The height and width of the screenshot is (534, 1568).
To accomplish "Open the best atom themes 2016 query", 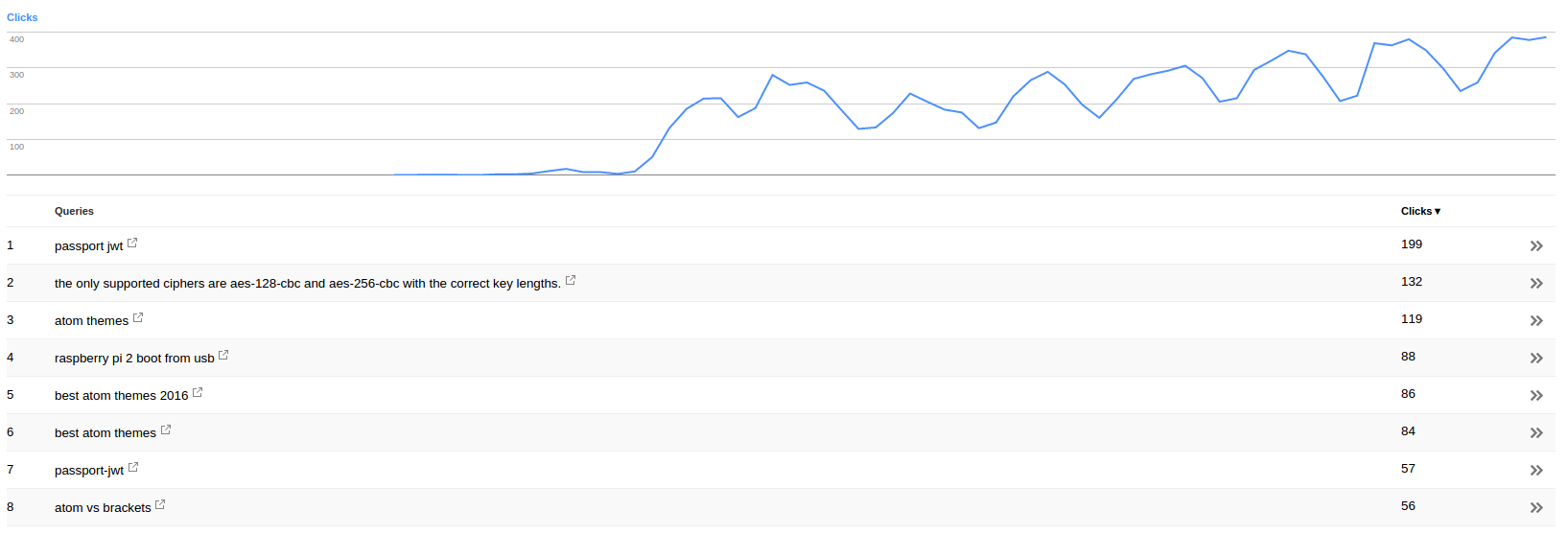I will click(x=121, y=396).
